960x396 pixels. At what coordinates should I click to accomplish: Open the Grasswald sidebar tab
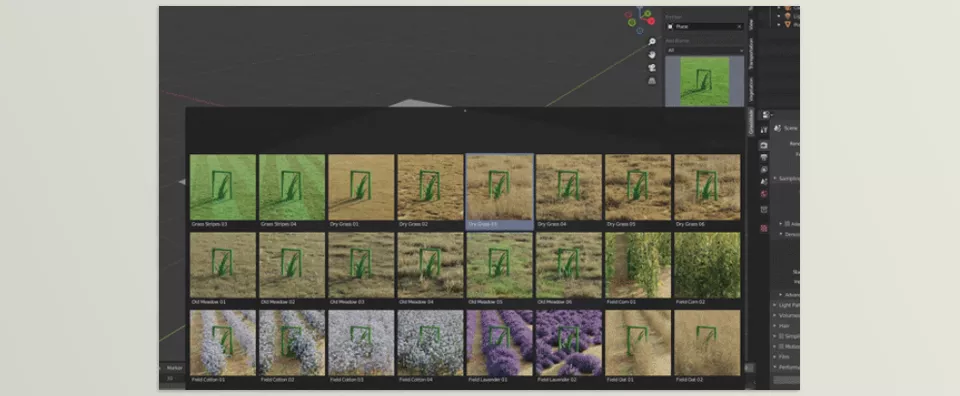click(751, 121)
